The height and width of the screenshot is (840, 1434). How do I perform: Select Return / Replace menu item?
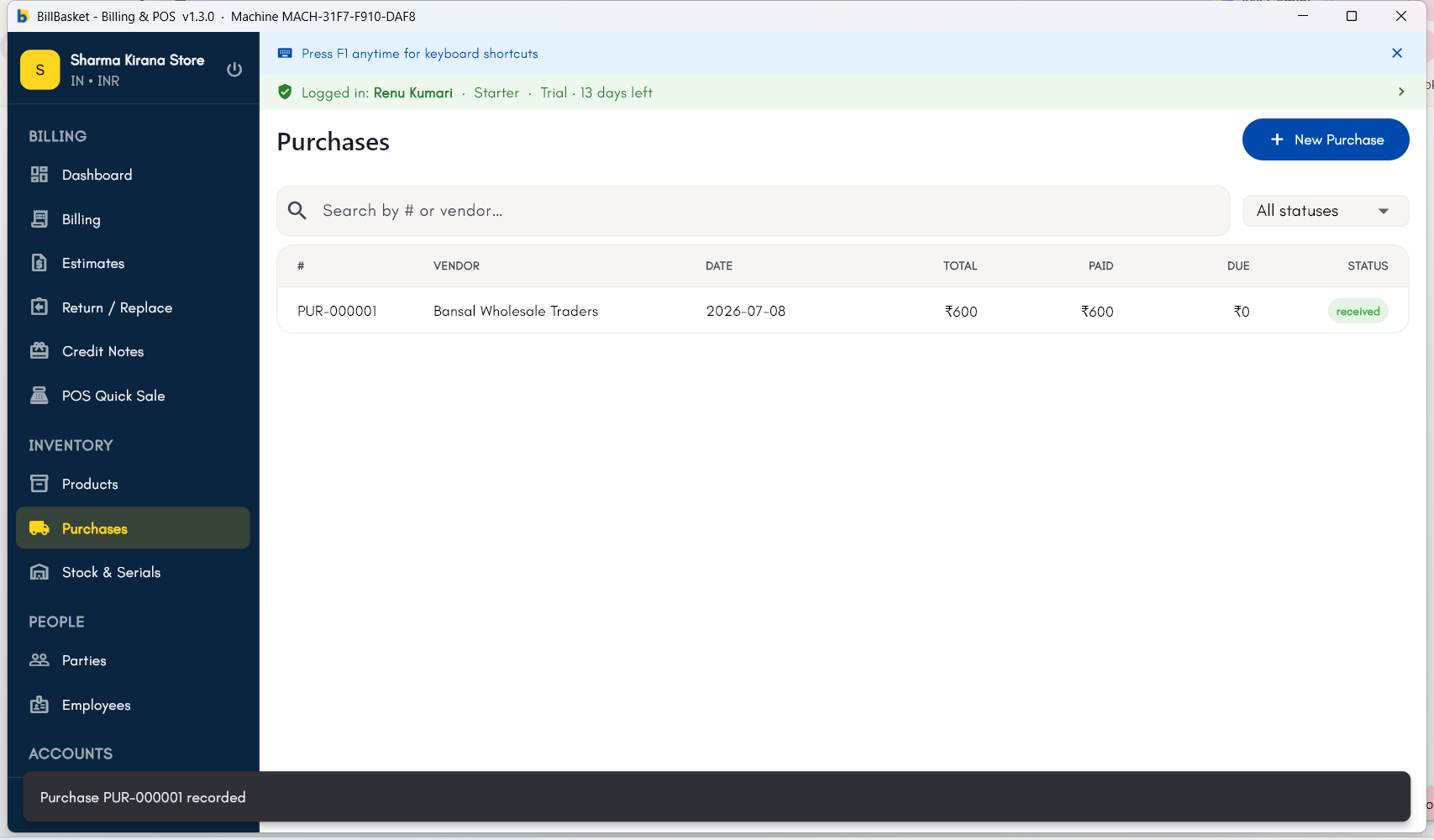(133, 307)
